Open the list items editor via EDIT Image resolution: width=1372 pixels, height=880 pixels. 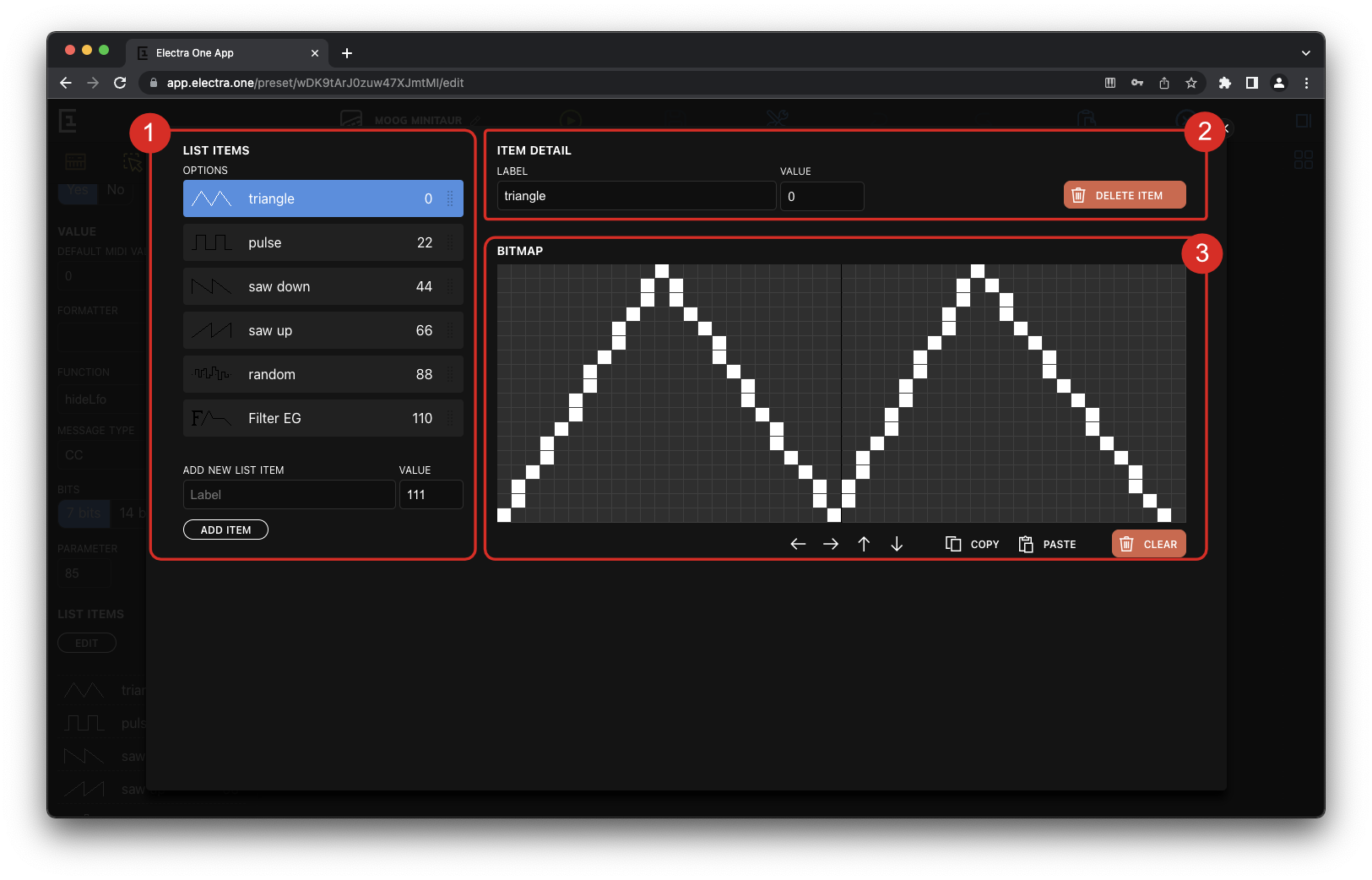click(86, 643)
